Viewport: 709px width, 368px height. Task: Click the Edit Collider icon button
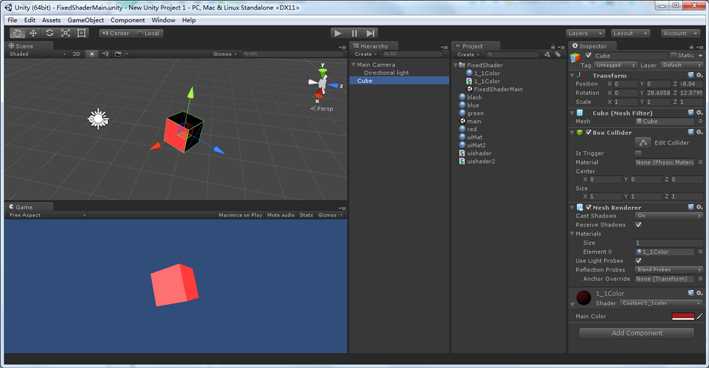tap(643, 142)
